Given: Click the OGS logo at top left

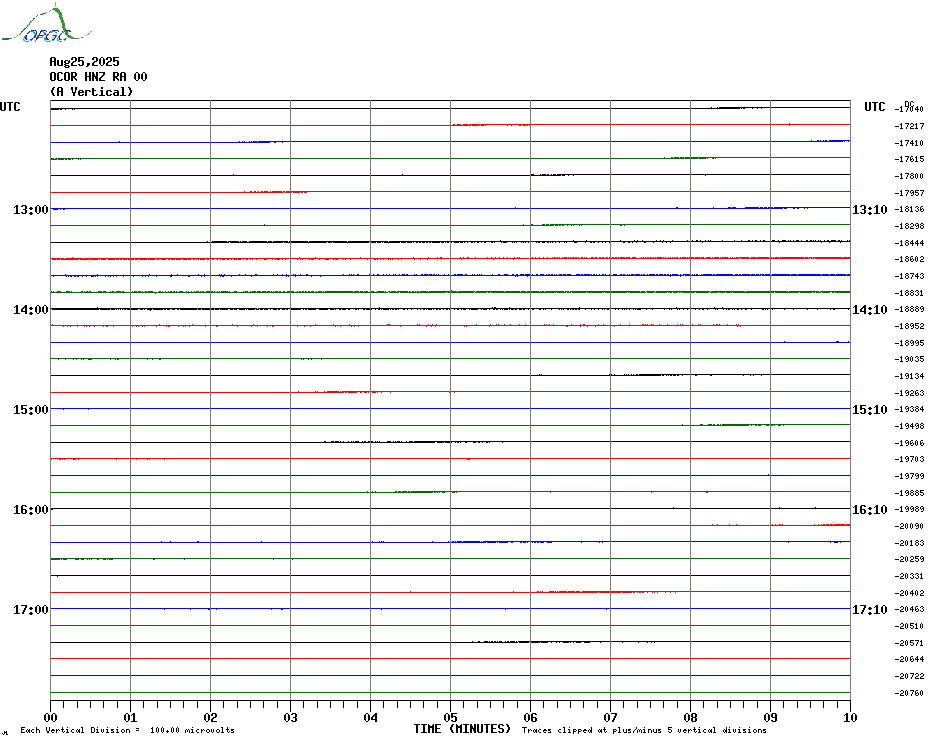Looking at the screenshot, I should pyautogui.click(x=47, y=24).
